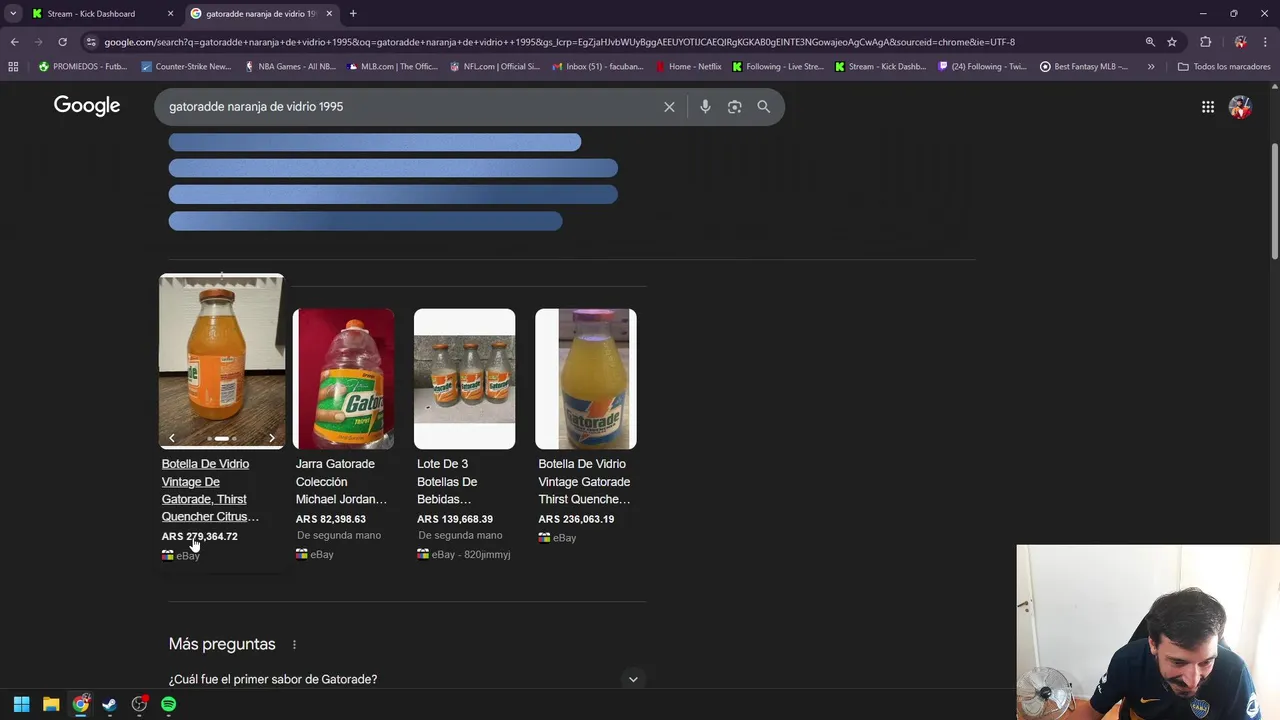
Task: Click the Gatorade jug thumbnail
Action: (343, 379)
